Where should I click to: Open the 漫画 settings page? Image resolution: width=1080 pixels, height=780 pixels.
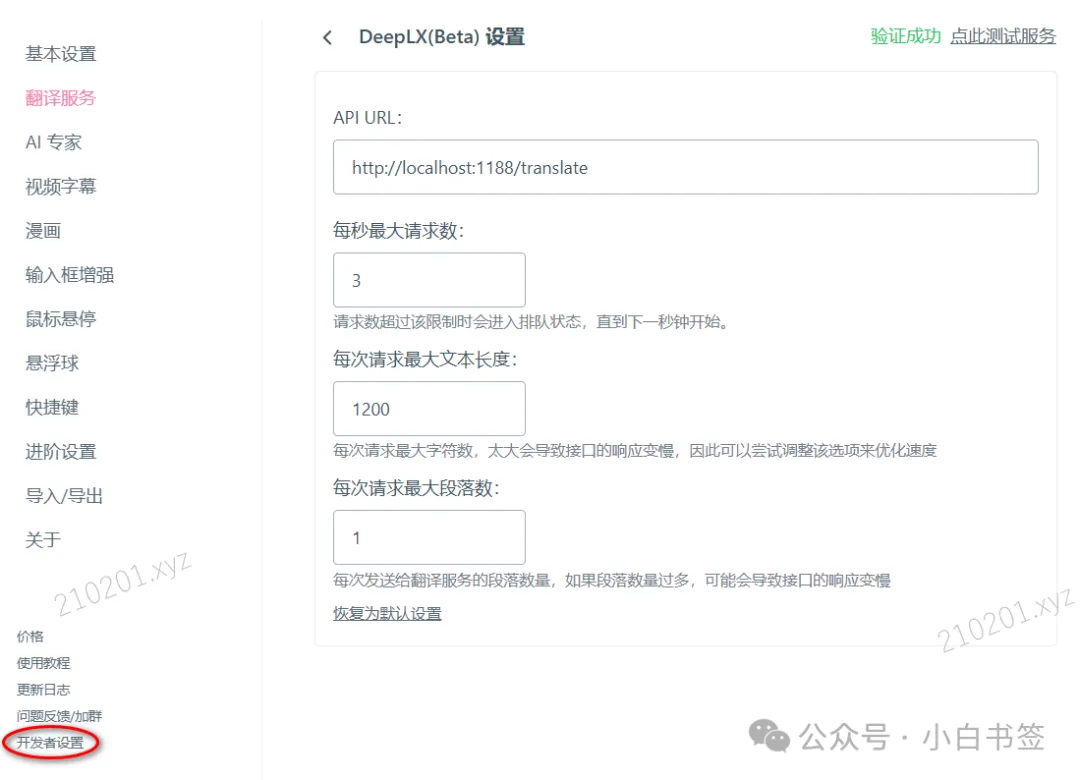43,231
